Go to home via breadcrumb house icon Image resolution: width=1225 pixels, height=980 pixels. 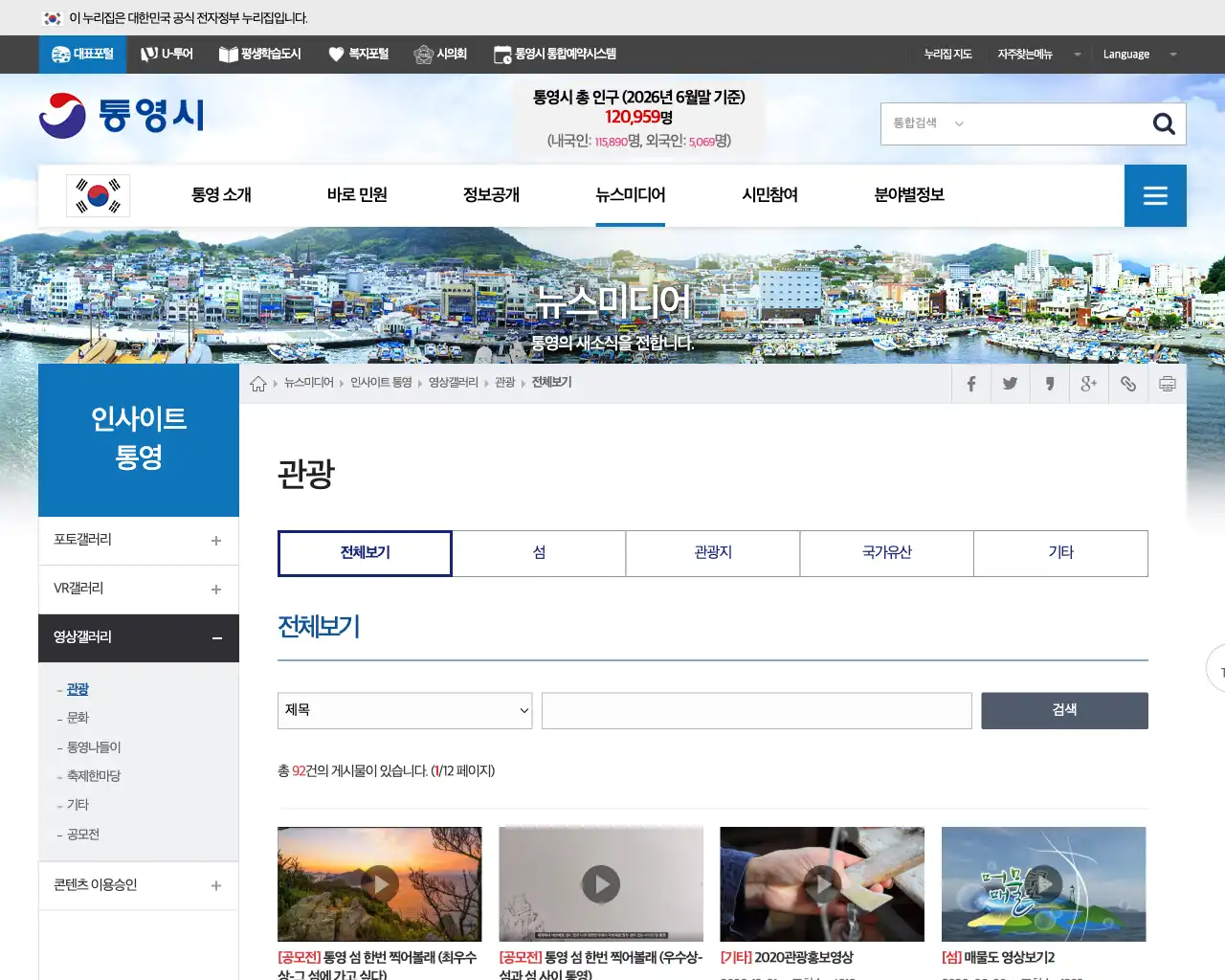coord(258,383)
